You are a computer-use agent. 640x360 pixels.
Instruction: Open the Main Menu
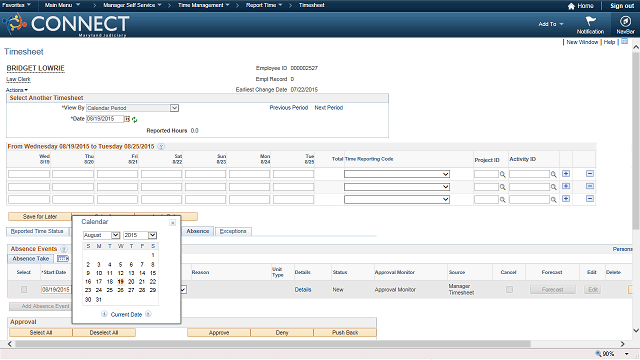coord(62,5)
